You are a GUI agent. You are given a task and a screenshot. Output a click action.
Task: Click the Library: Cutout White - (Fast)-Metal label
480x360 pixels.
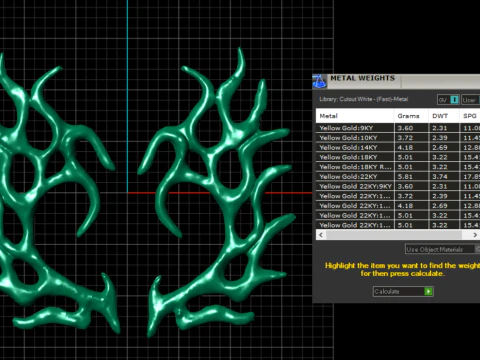pos(364,99)
